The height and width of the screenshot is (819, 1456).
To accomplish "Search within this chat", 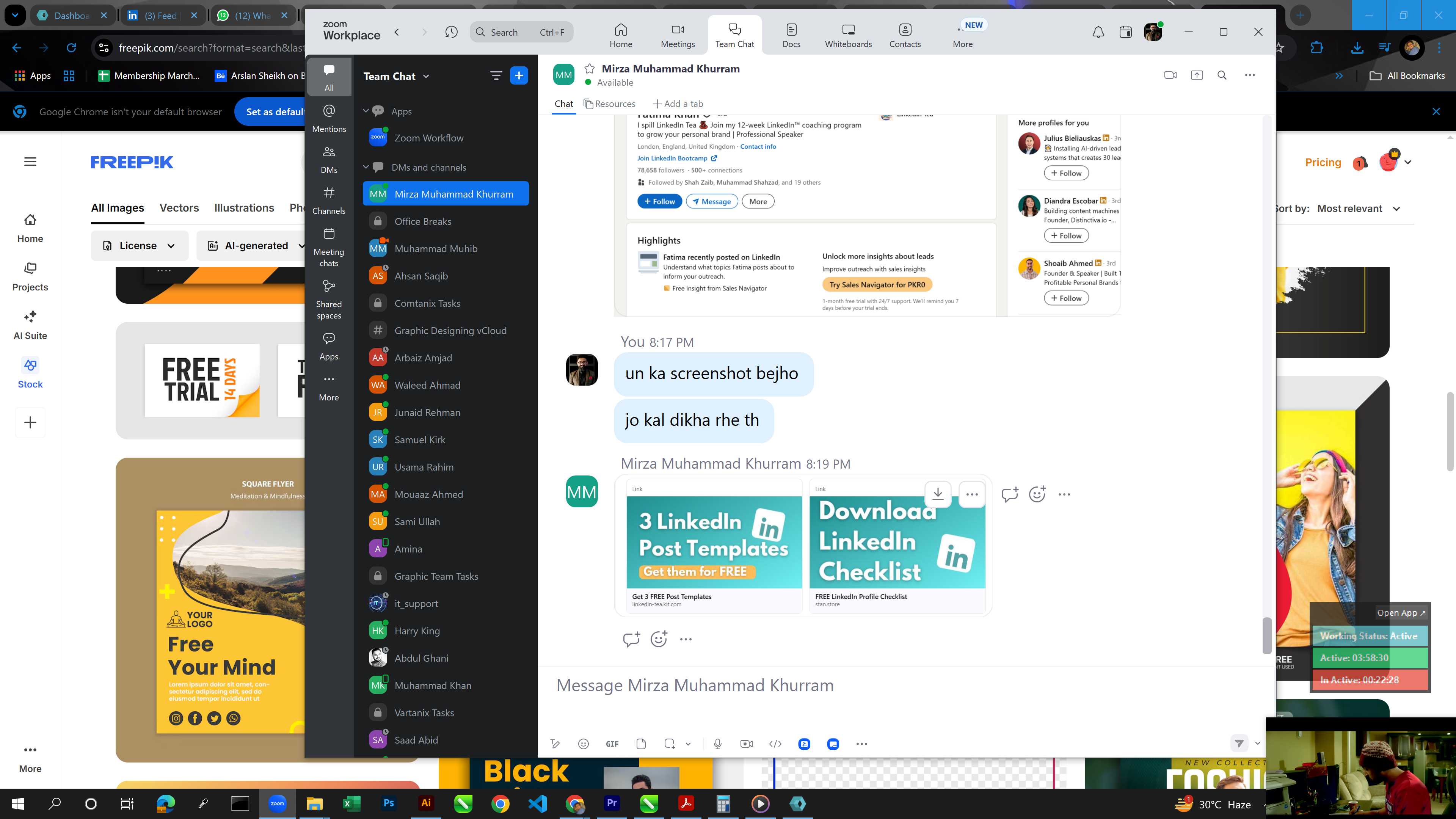I will (x=1222, y=75).
